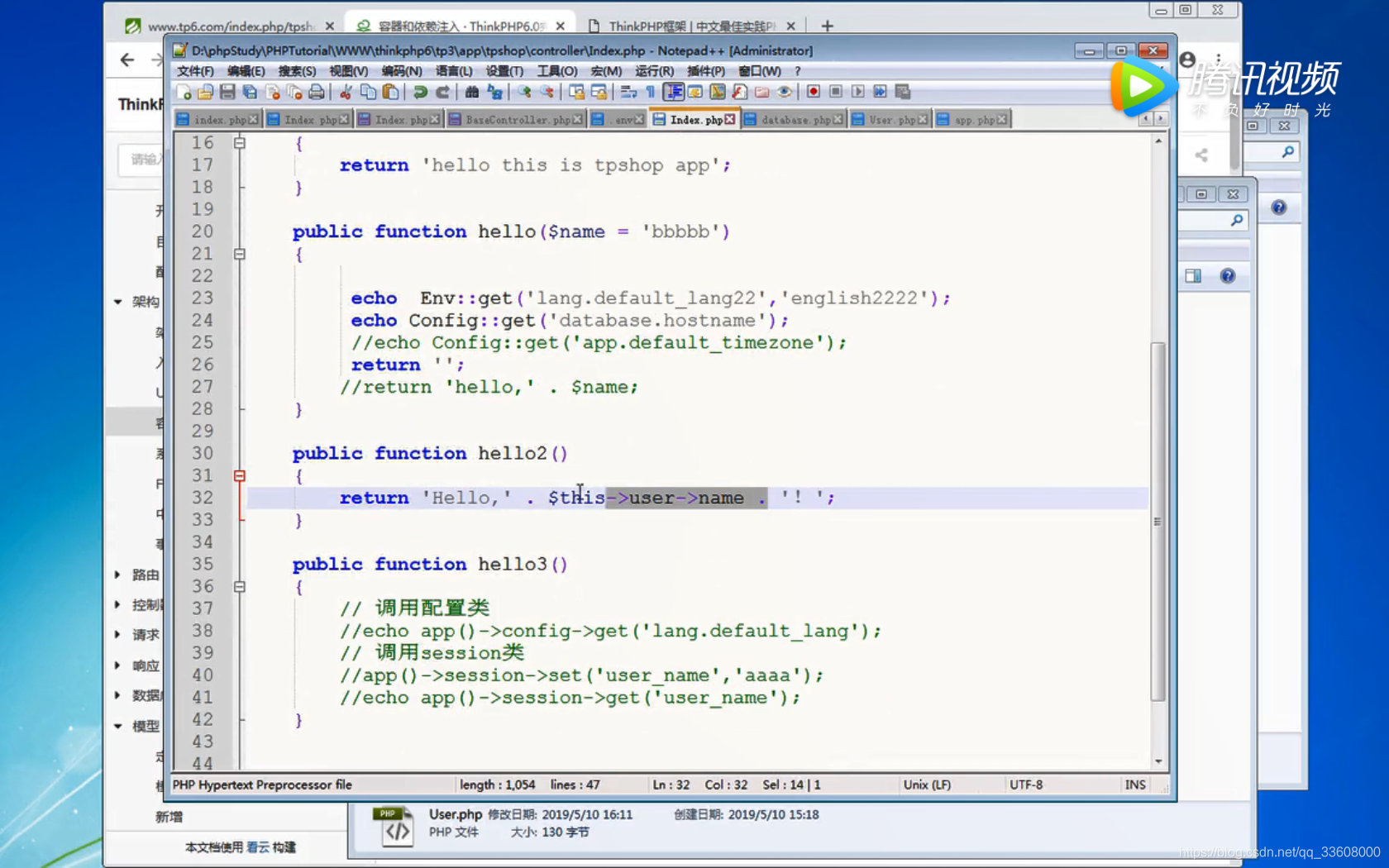Expand the 请求 item in browser sidebar
This screenshot has height=868, width=1389.
[117, 635]
